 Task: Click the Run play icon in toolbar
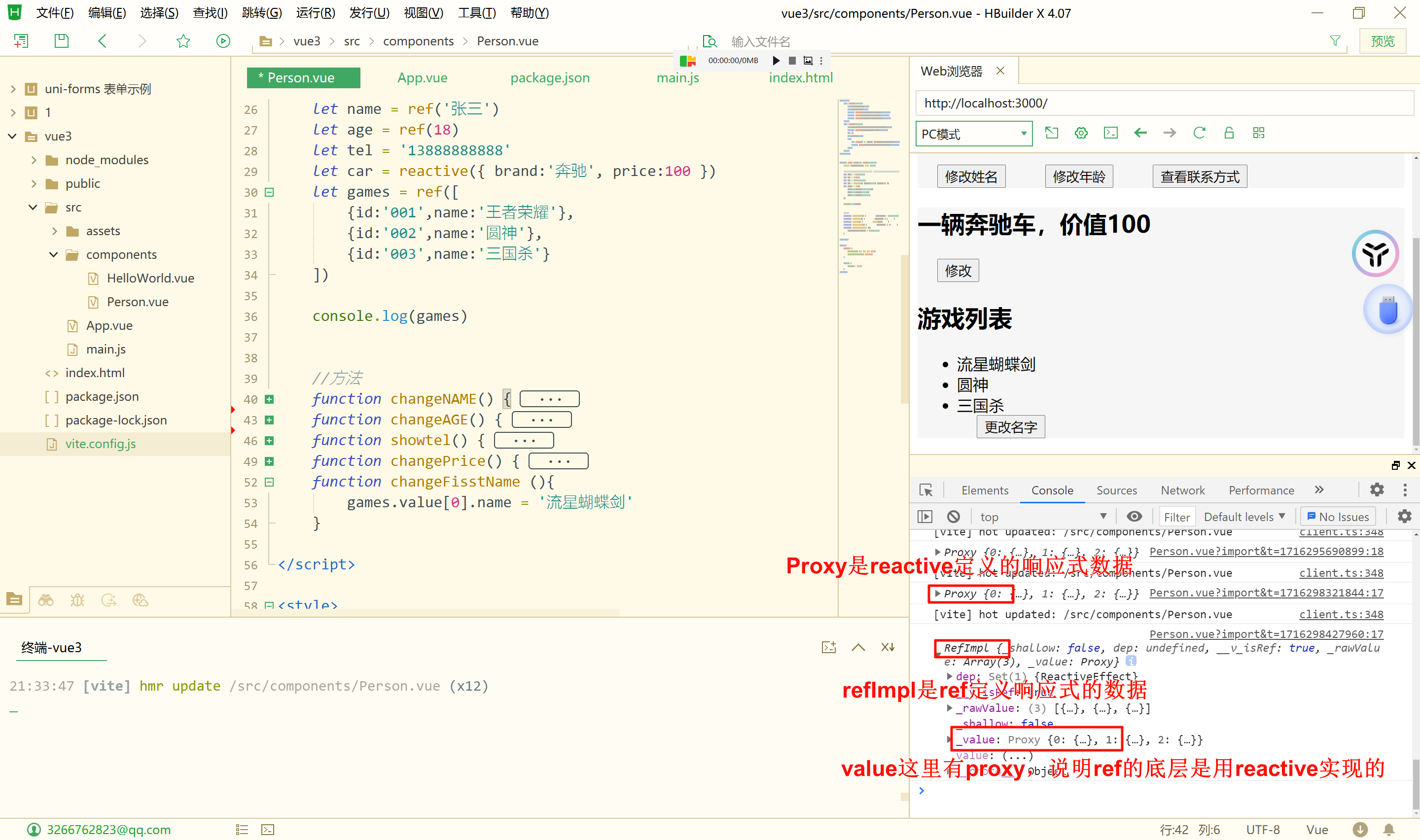[223, 41]
